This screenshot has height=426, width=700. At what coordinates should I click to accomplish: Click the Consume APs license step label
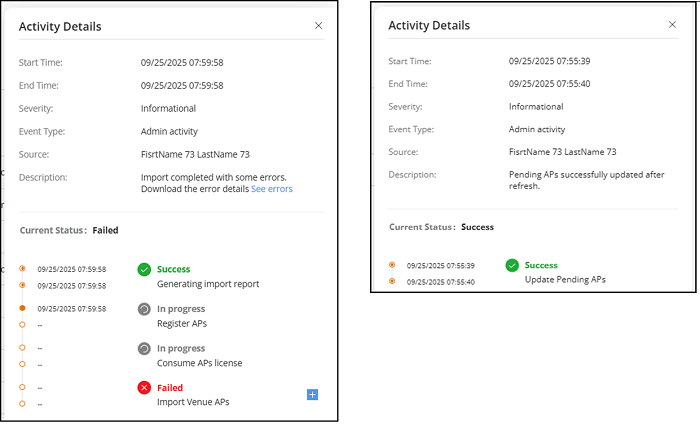tap(199, 363)
